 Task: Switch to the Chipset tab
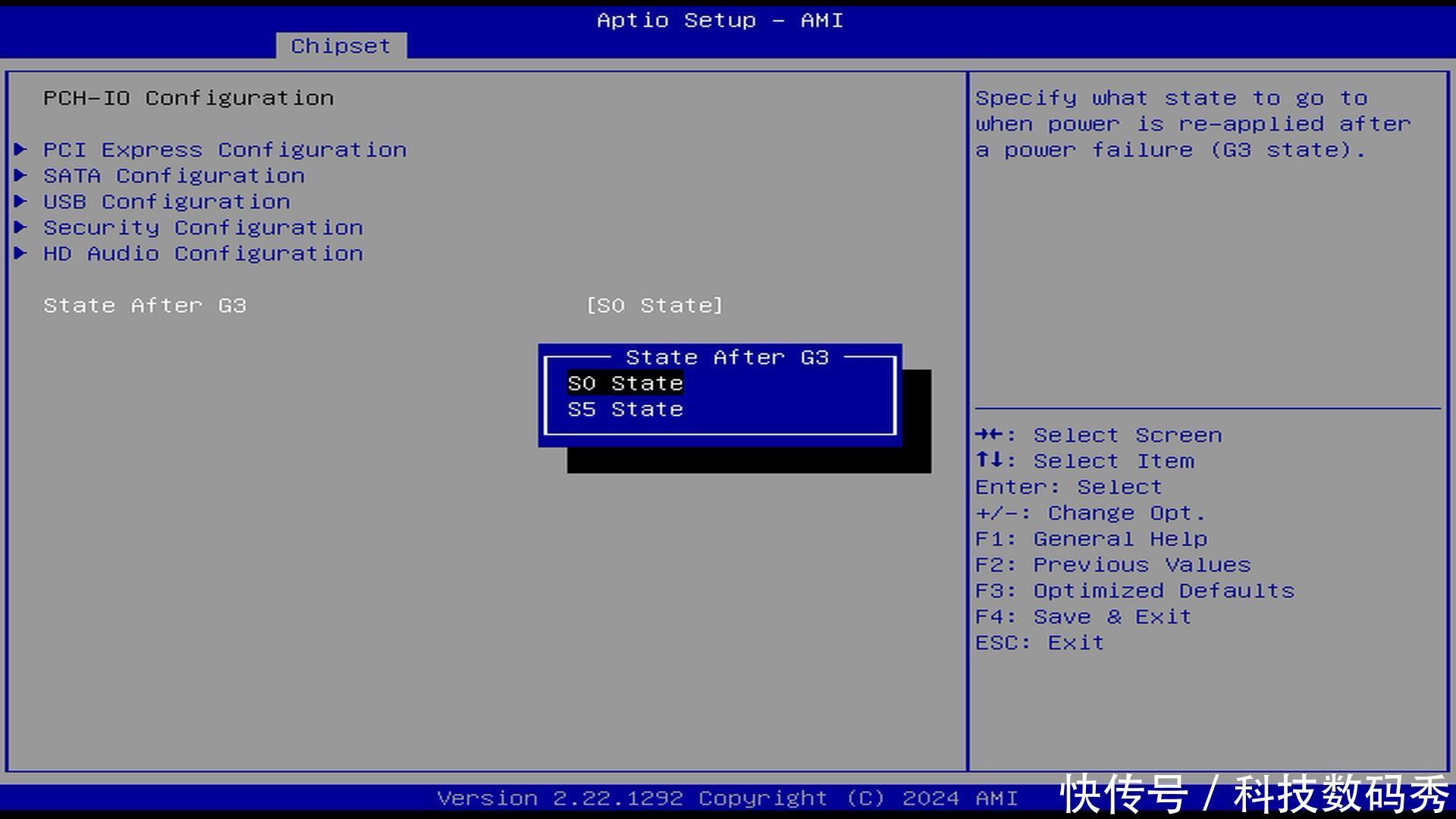(x=340, y=46)
